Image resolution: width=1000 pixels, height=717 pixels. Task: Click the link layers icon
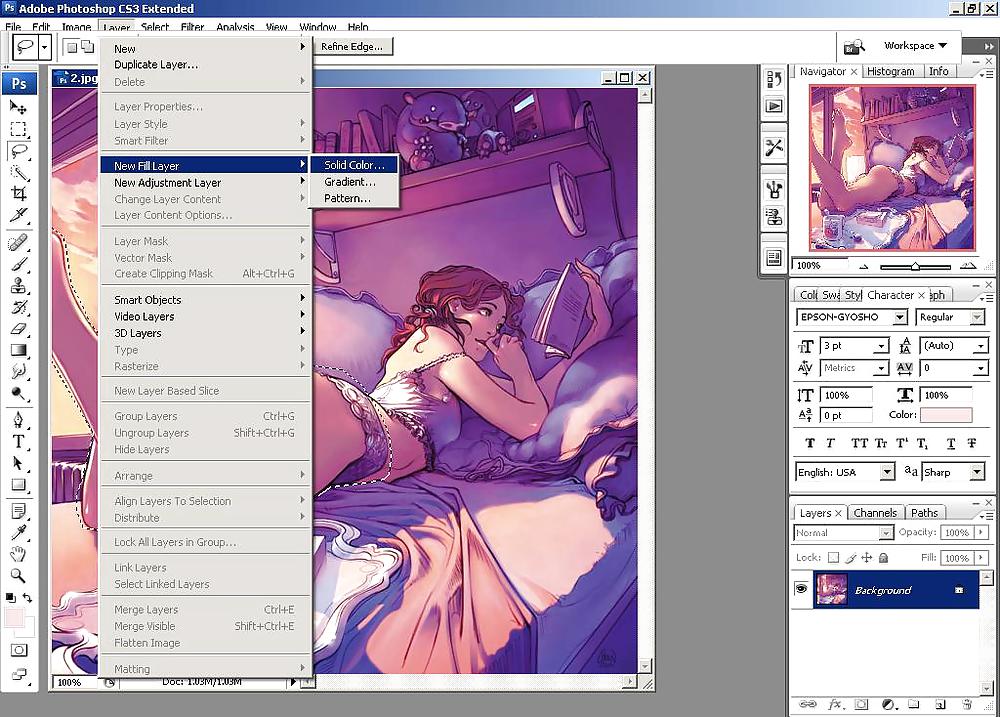click(x=807, y=704)
